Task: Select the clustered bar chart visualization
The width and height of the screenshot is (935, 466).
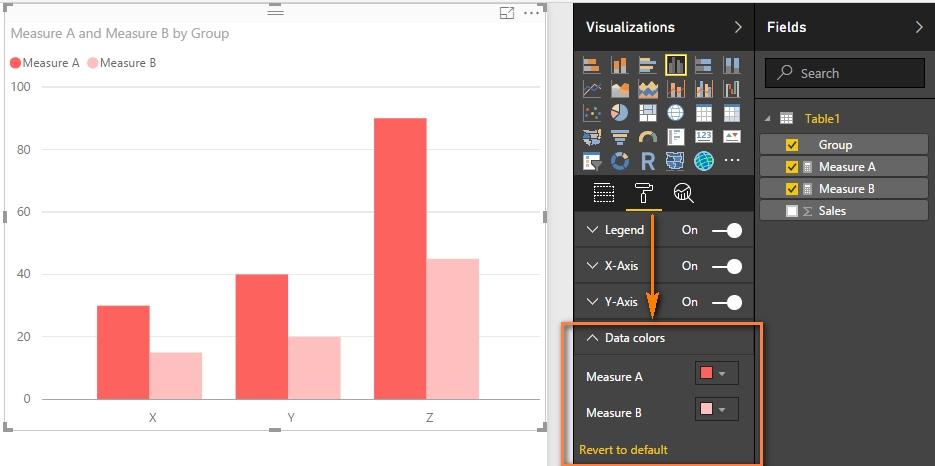Action: pos(648,65)
